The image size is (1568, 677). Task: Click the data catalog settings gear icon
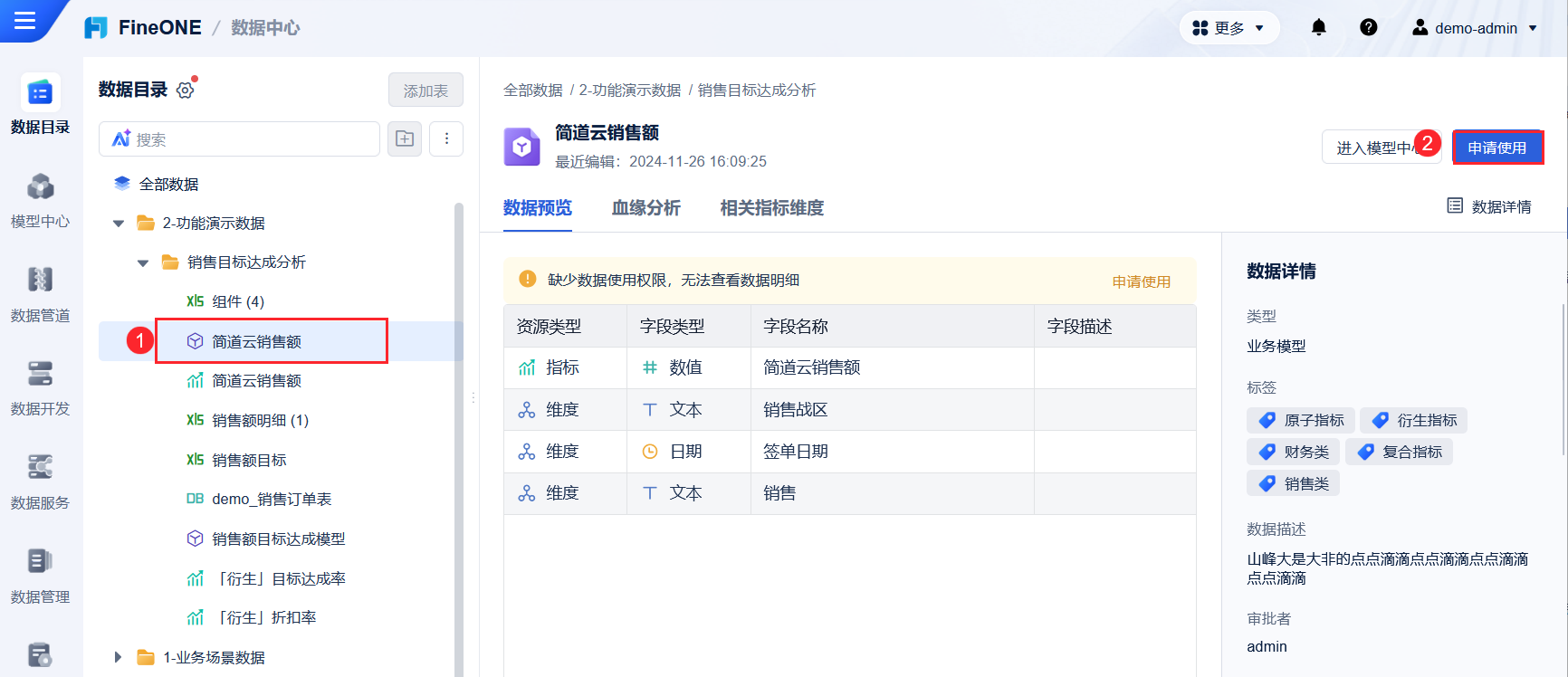[186, 90]
